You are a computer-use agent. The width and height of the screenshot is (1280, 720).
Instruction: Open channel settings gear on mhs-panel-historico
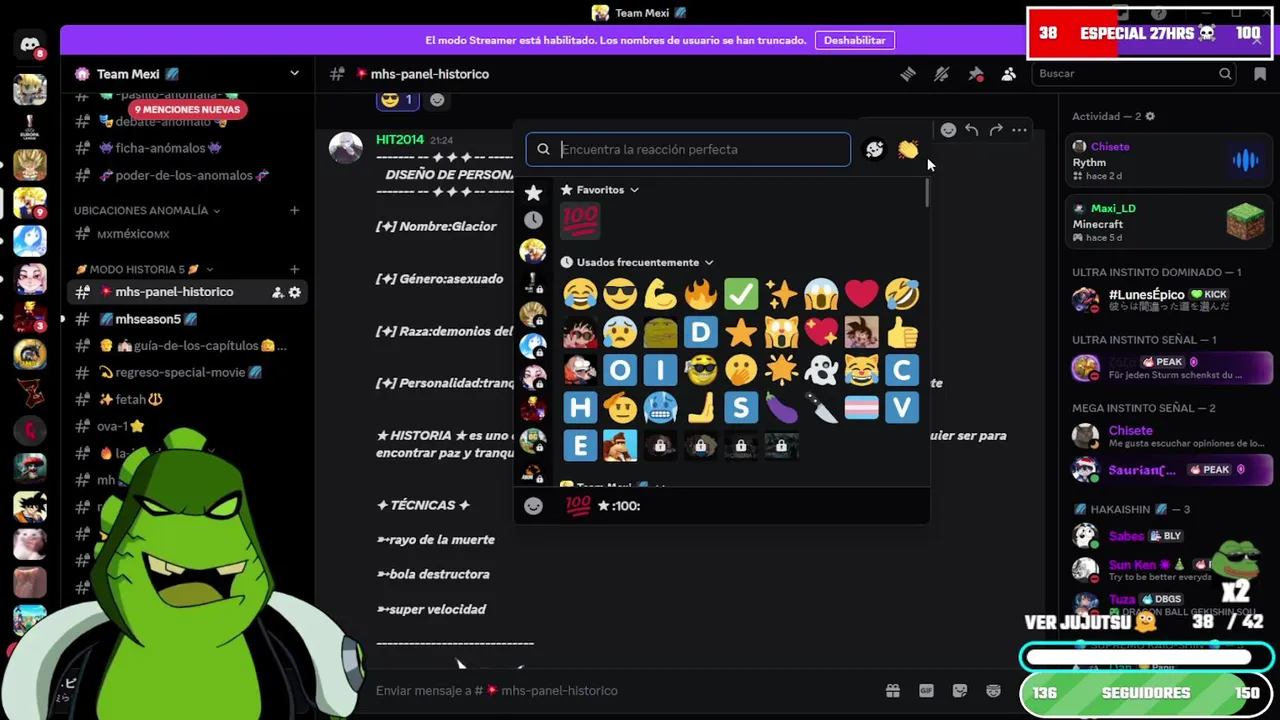[x=295, y=292]
